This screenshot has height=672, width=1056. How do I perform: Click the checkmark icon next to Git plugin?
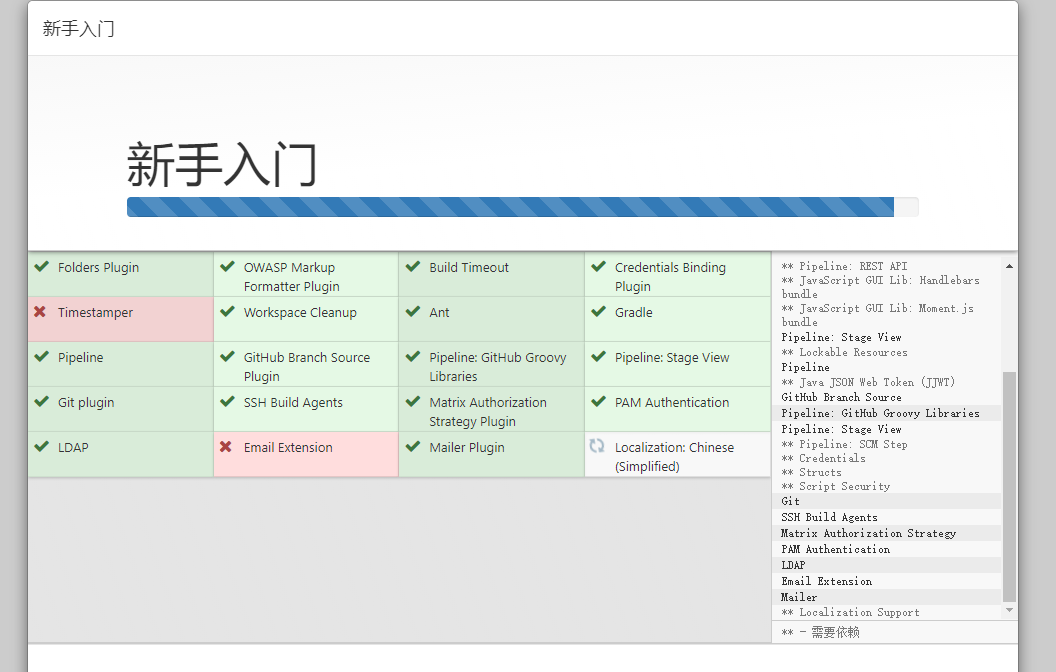click(42, 402)
